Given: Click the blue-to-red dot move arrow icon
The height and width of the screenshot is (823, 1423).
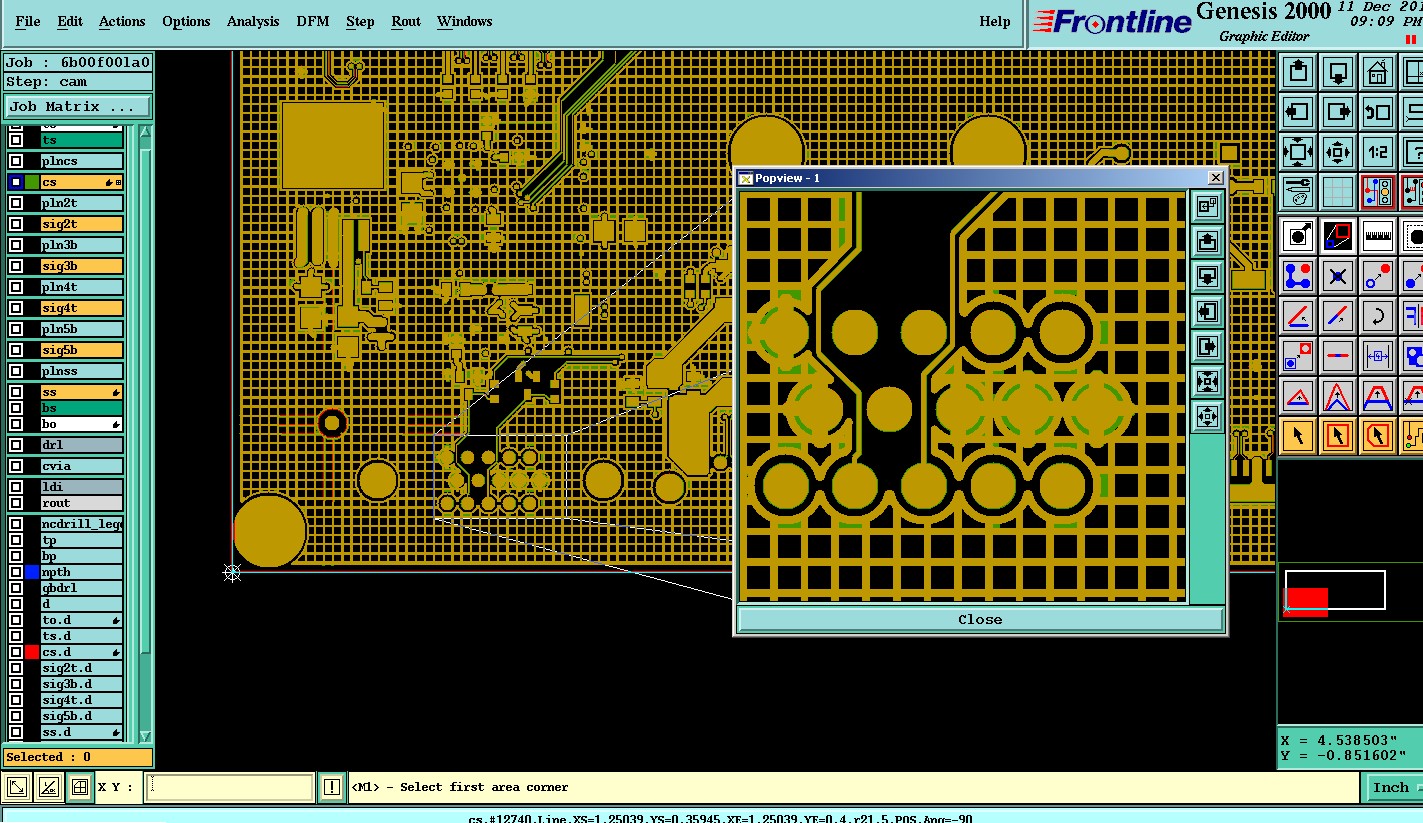Looking at the screenshot, I should [x=1378, y=276].
